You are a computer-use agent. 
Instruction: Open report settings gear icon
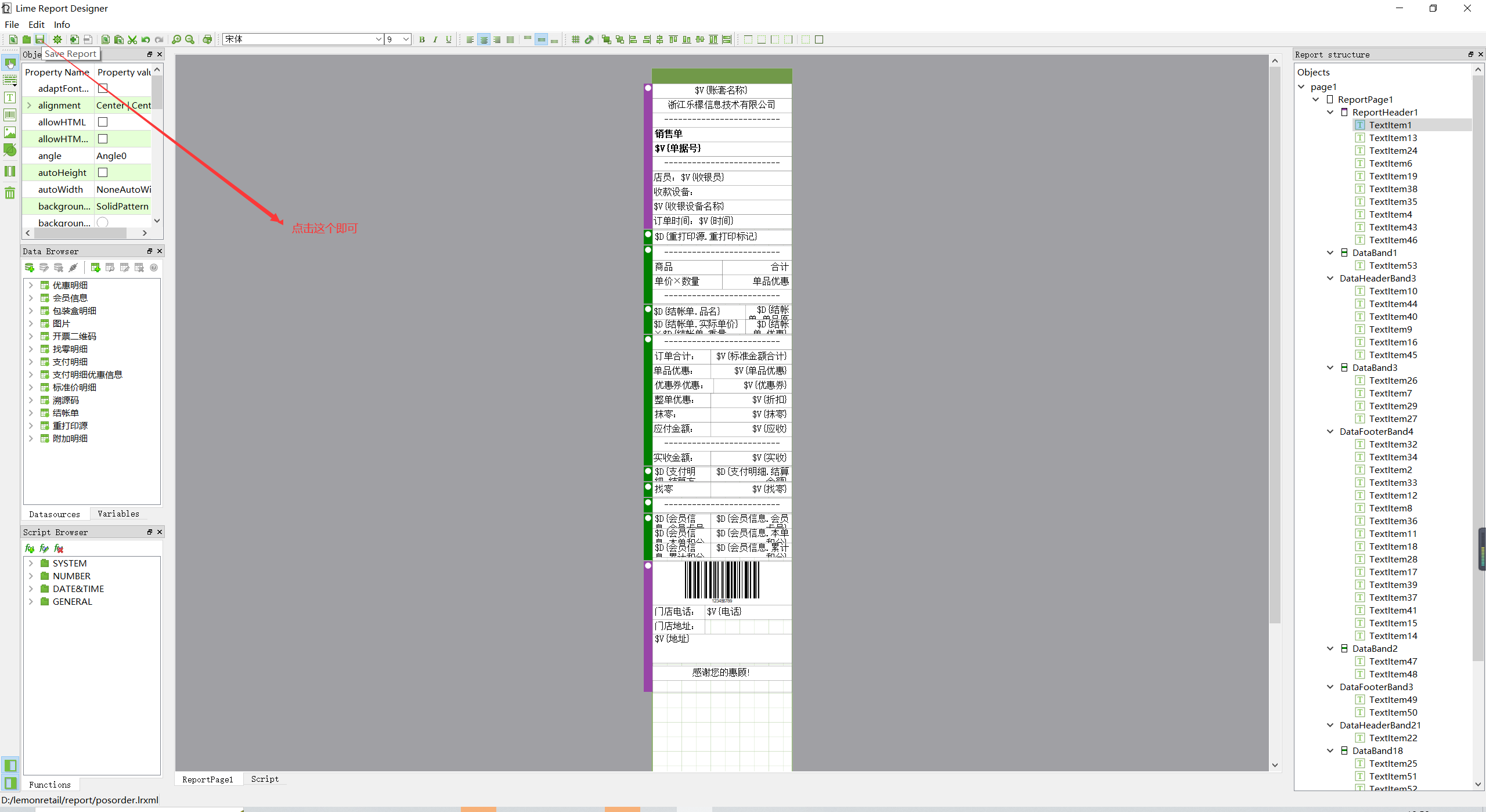[x=57, y=39]
